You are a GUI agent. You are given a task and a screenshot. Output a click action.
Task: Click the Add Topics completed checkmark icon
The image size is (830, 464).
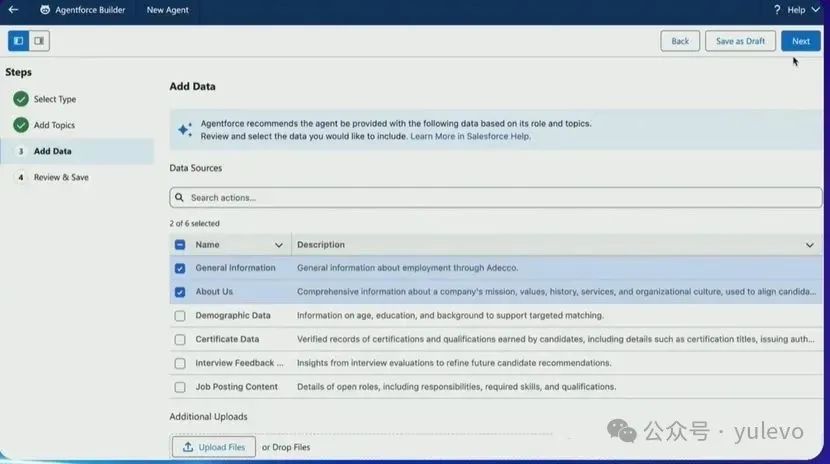[x=21, y=125]
